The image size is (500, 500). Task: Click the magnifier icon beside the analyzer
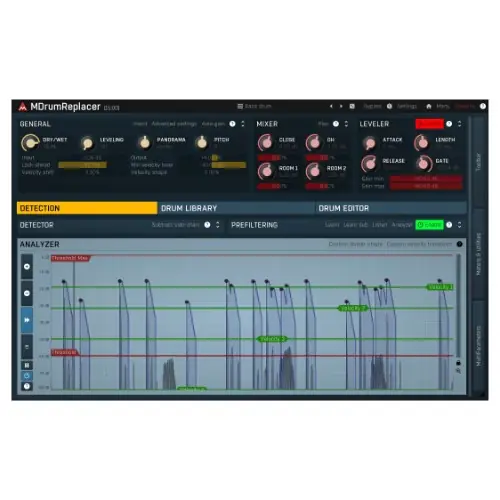coord(458,371)
